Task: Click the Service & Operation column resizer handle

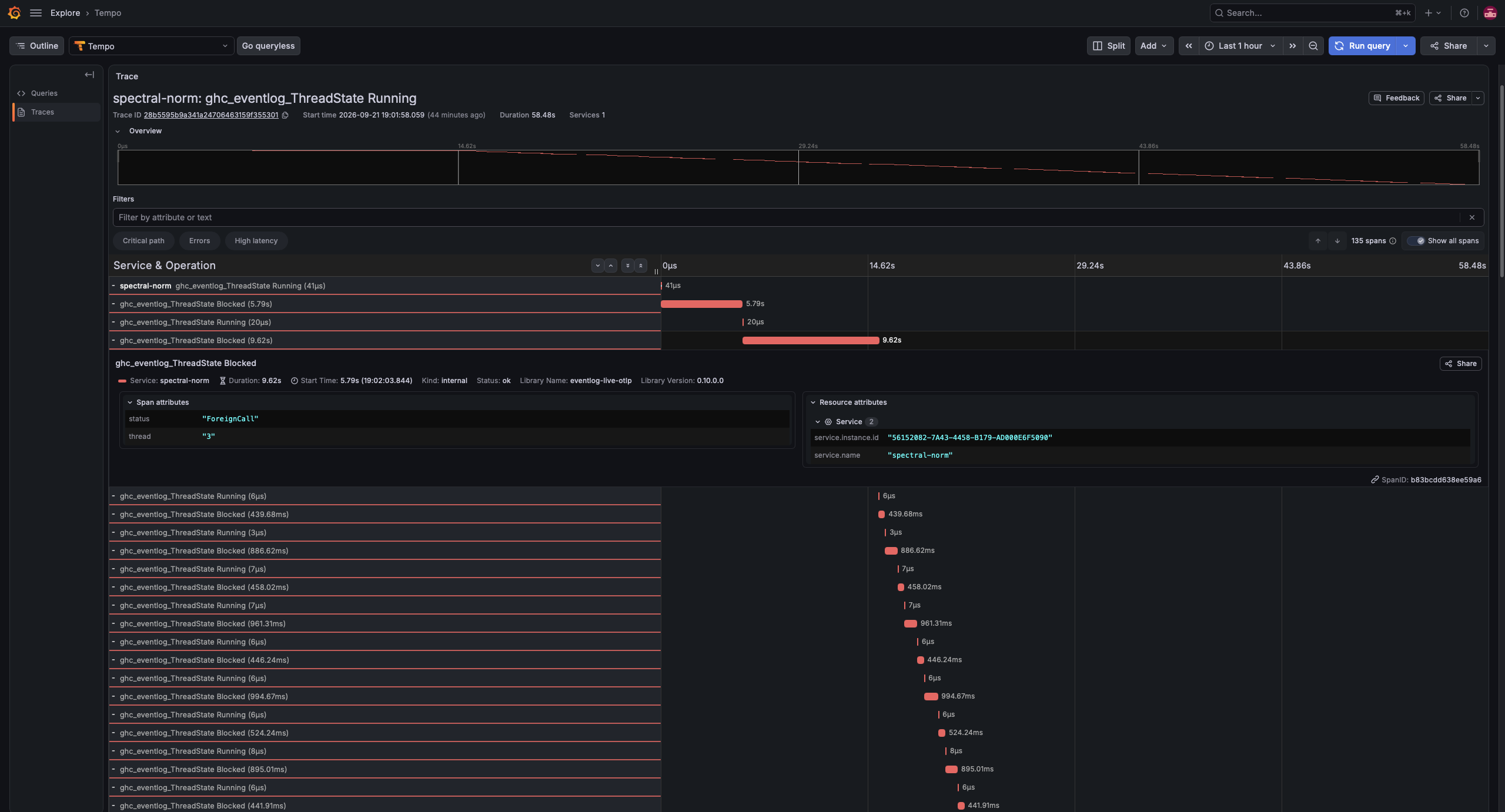Action: 656,271
